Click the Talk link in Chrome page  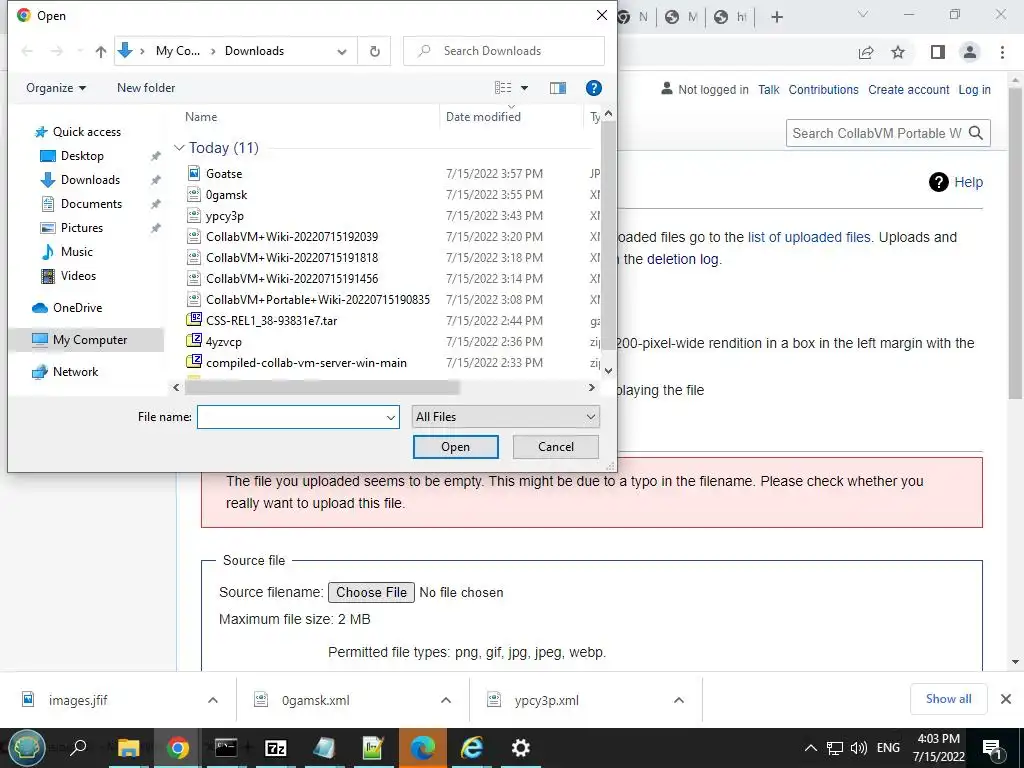pyautogui.click(x=769, y=90)
